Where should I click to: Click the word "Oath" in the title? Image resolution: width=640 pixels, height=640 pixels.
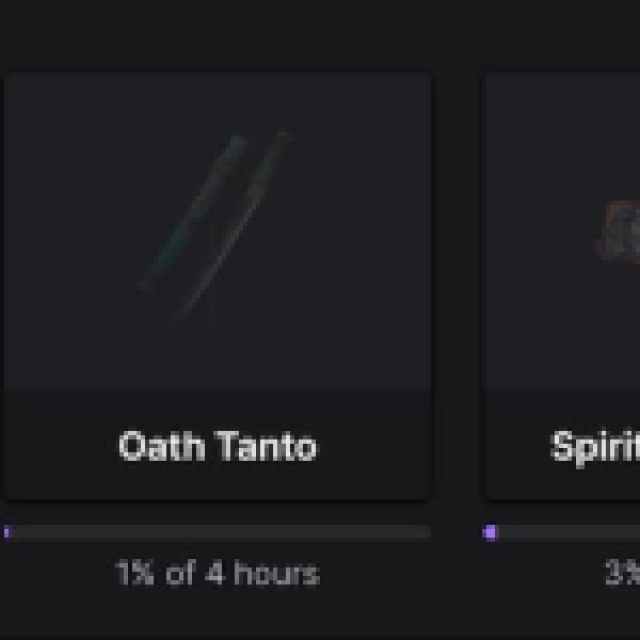[155, 446]
